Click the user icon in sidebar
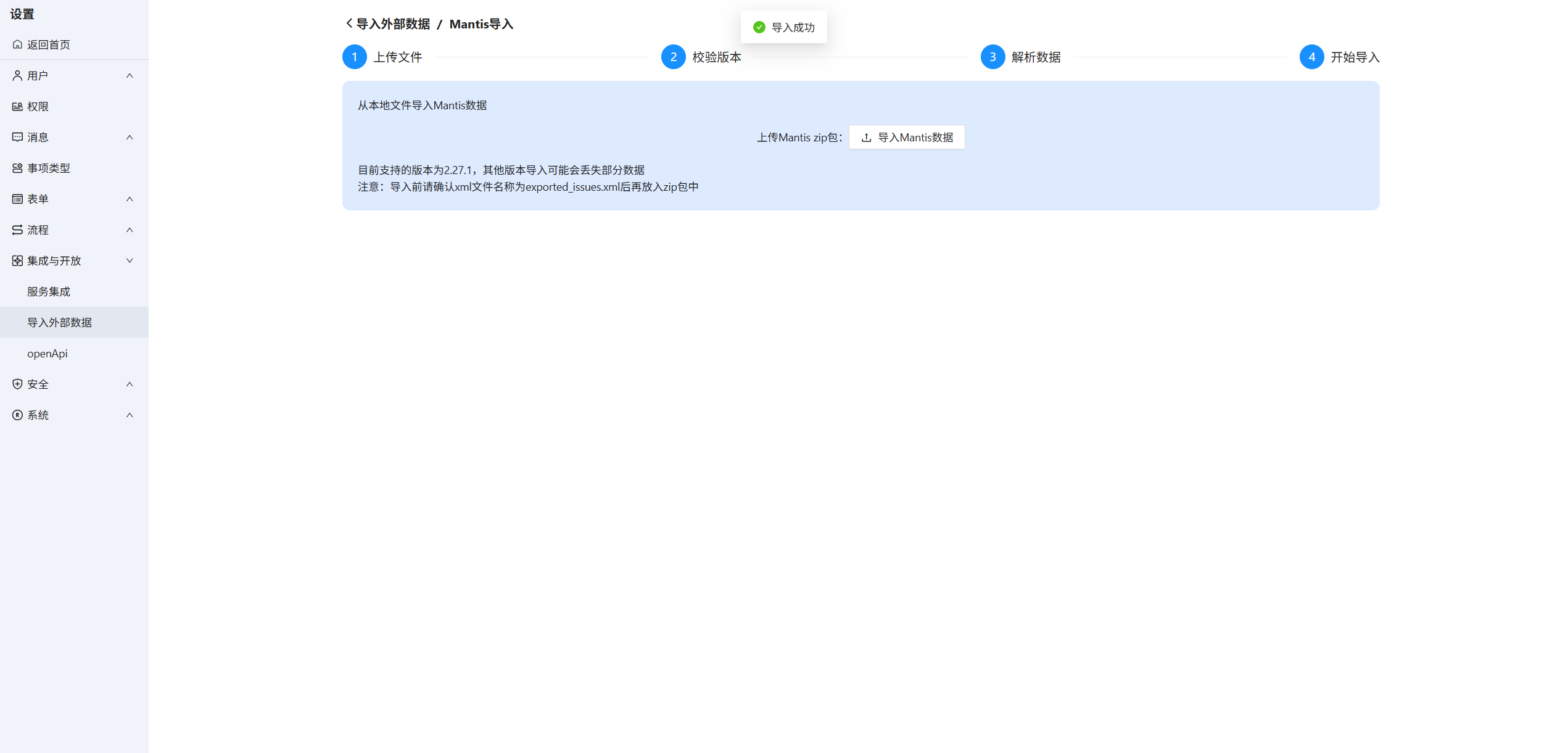The height and width of the screenshot is (753, 1568). coord(17,75)
